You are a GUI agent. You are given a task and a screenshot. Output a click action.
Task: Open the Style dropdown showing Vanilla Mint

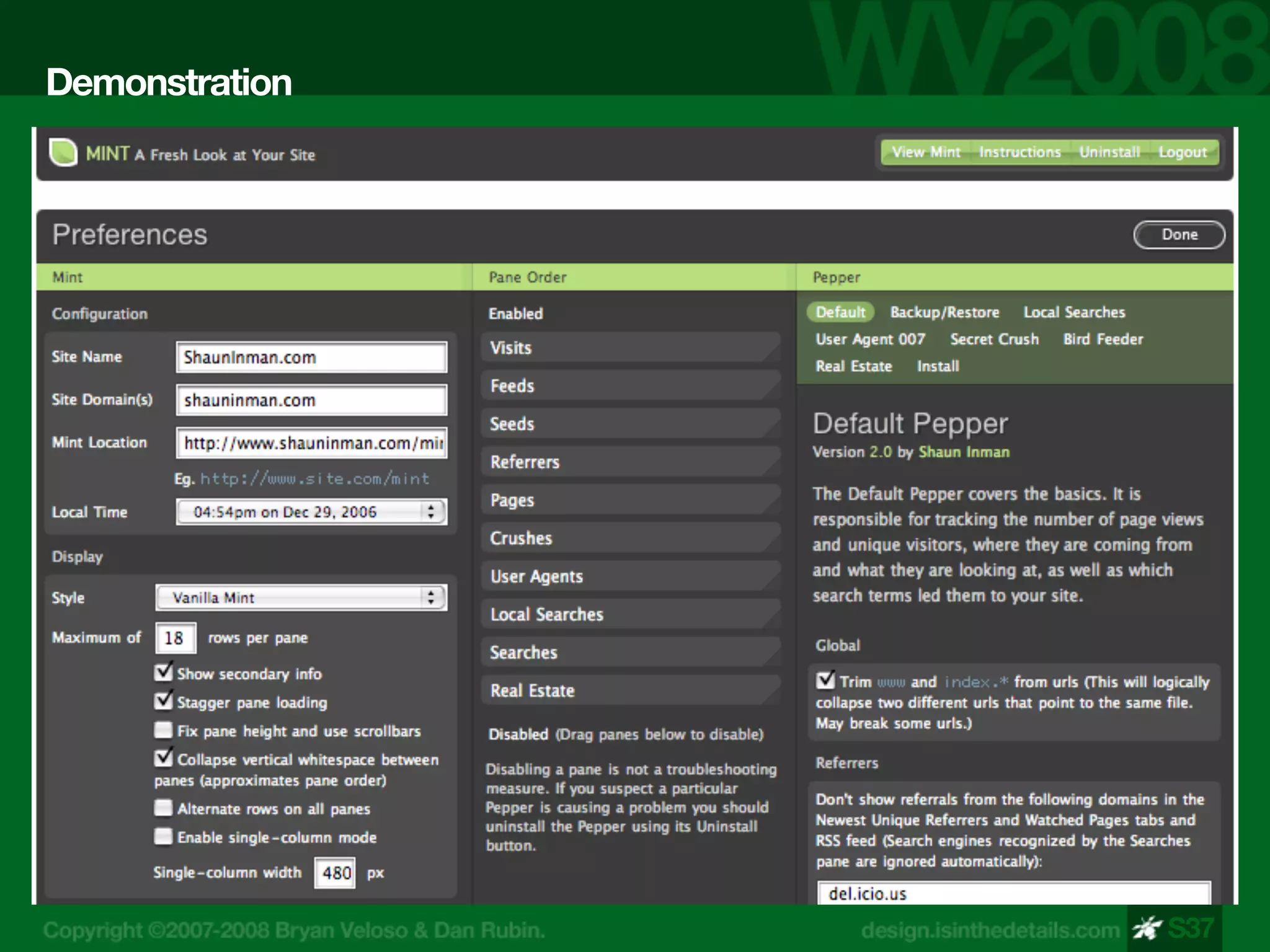(x=301, y=597)
